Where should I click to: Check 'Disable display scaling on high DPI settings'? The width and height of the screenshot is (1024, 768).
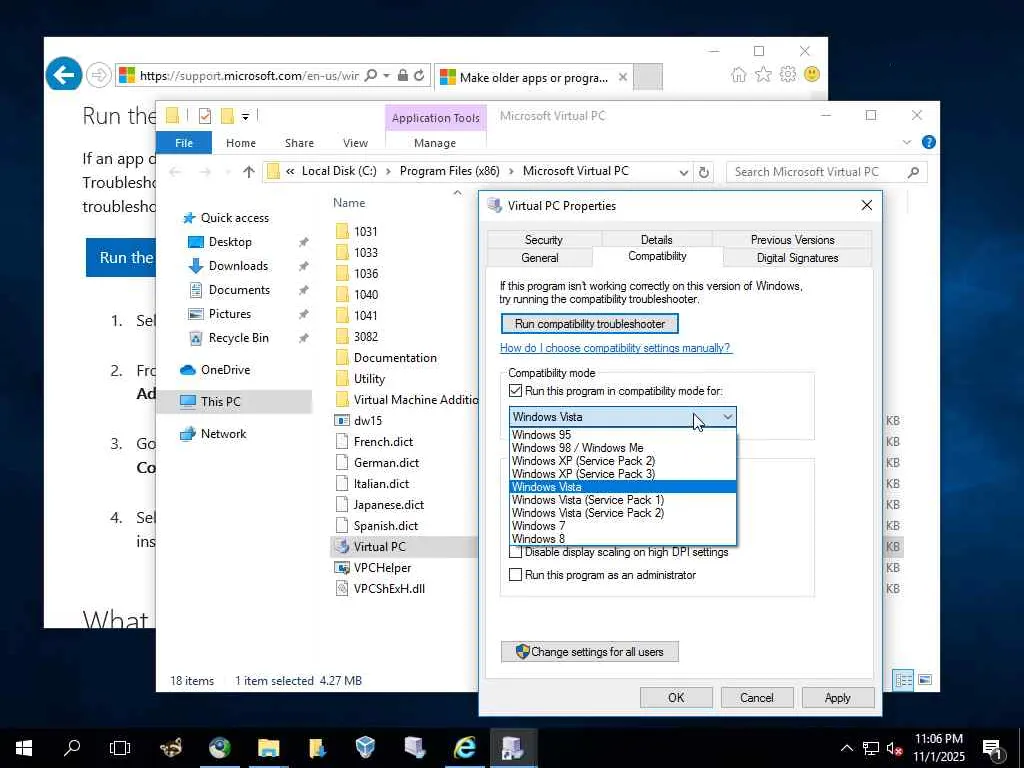tap(515, 552)
